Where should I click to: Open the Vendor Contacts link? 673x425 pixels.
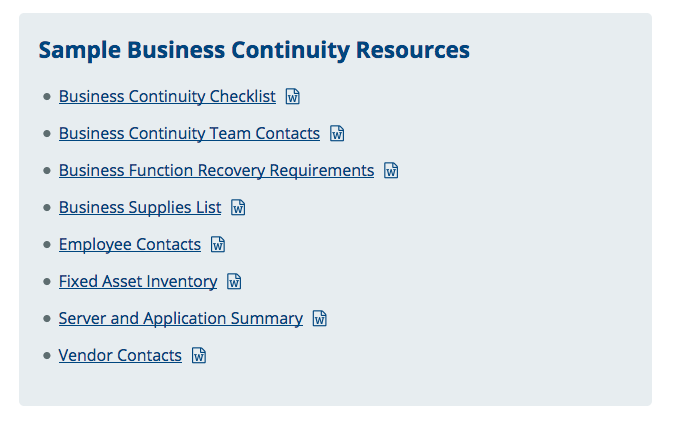(120, 355)
